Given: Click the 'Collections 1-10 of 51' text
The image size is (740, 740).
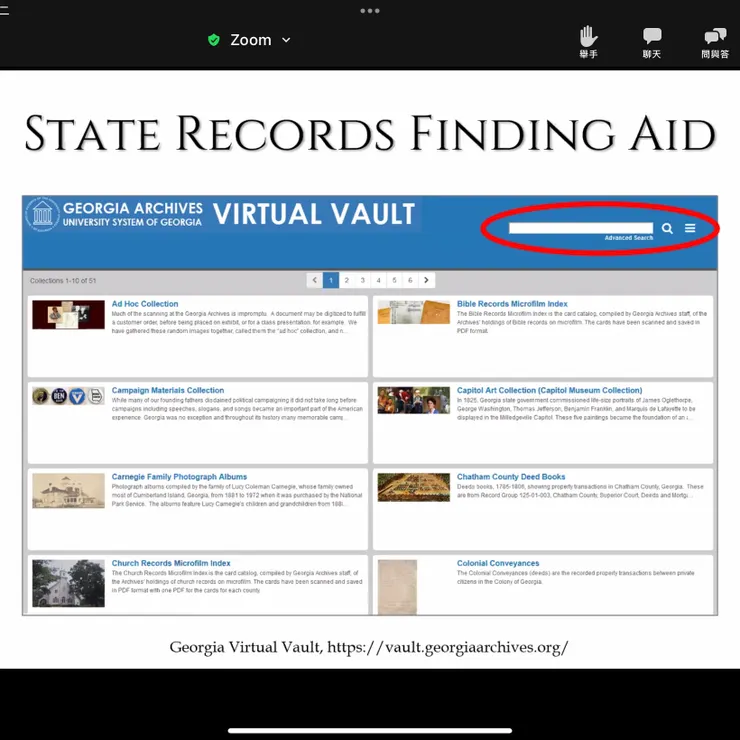Looking at the screenshot, I should point(63,281).
